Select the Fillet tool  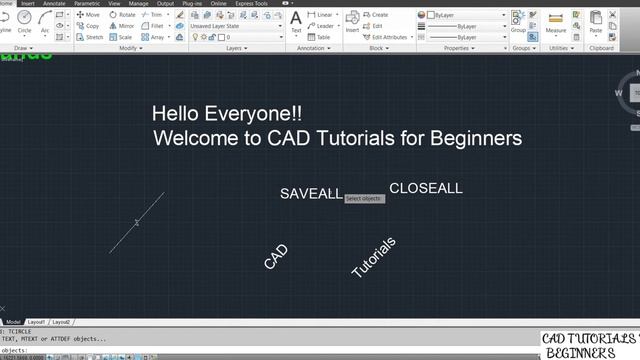152,26
